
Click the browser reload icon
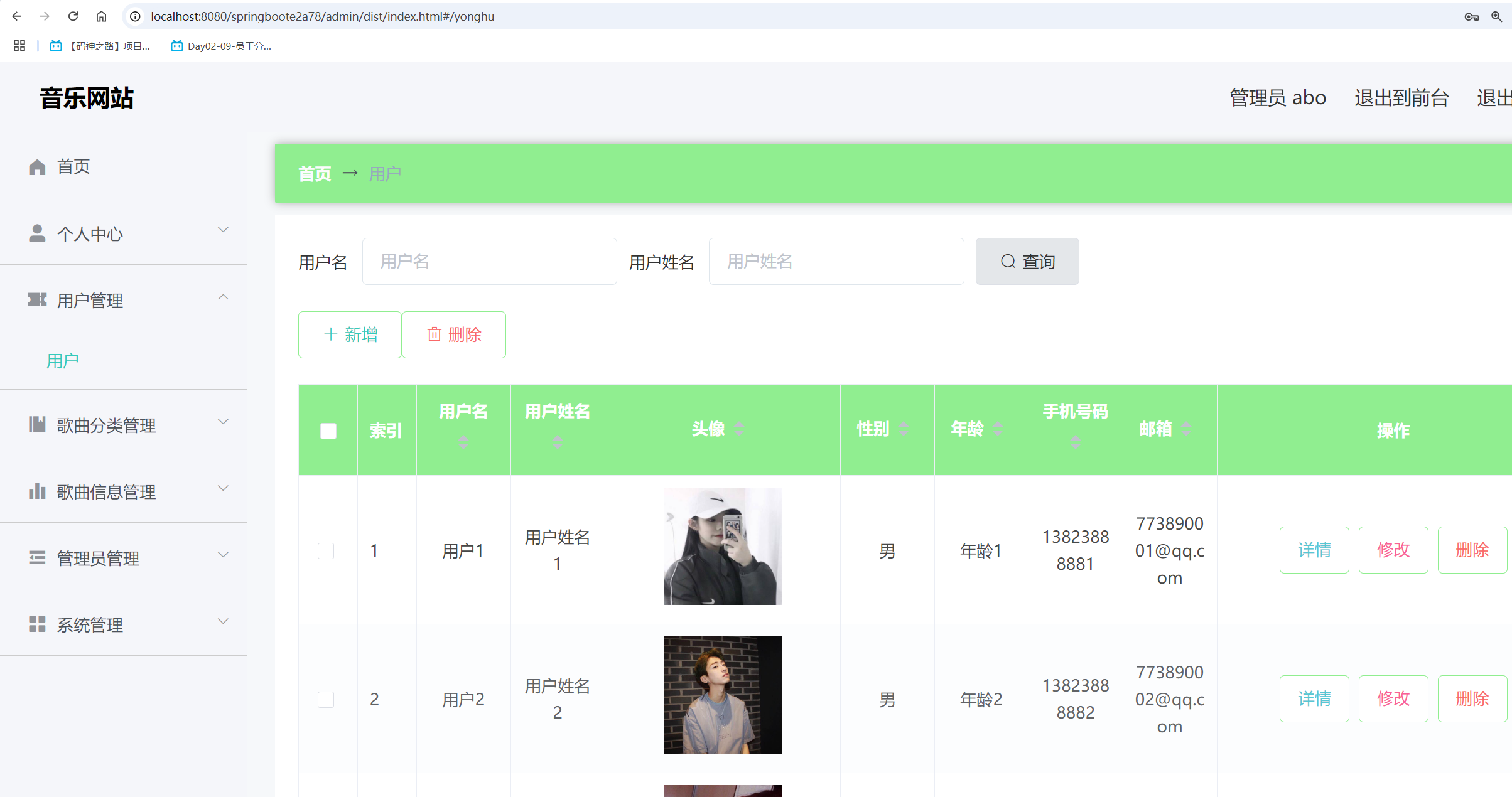click(x=73, y=16)
